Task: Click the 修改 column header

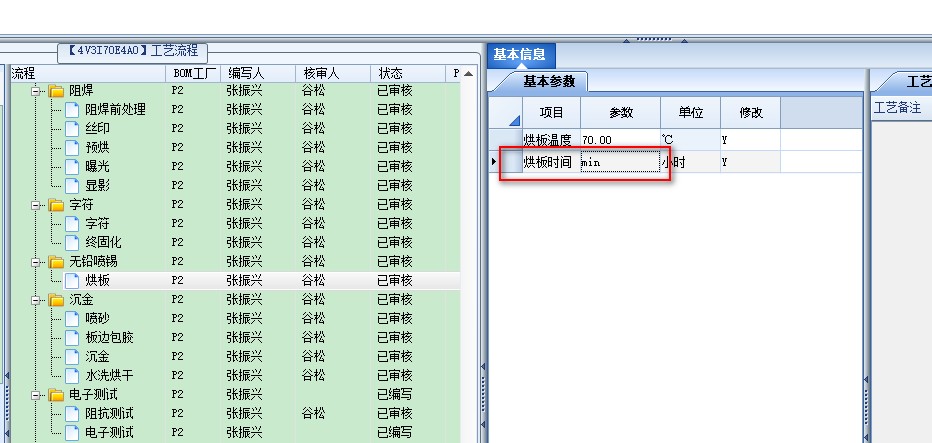Action: [751, 113]
